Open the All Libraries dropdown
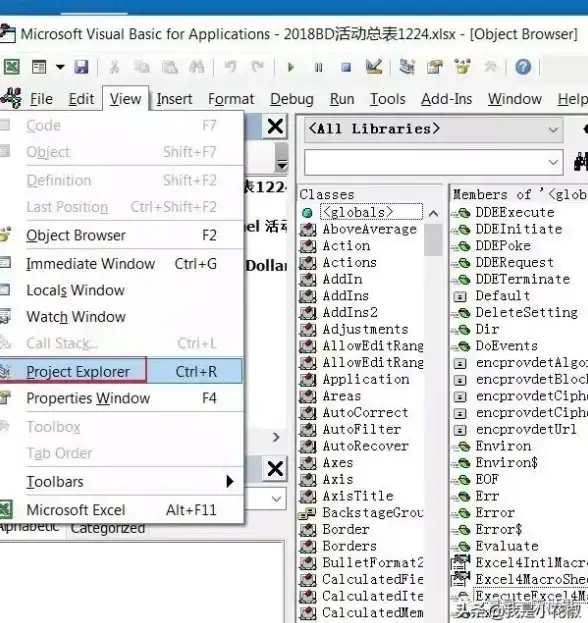This screenshot has width=588, height=623. point(433,129)
